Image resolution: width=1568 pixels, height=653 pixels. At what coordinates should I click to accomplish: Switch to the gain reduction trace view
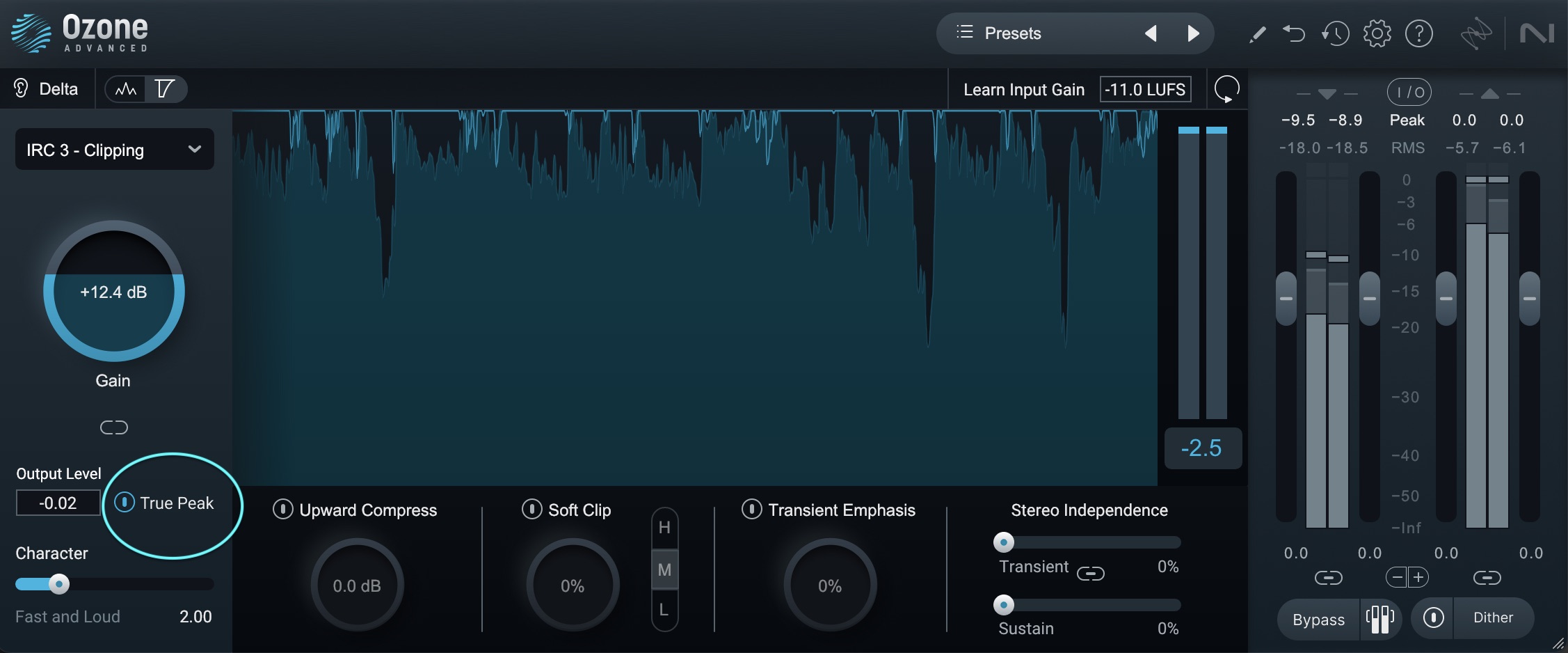tap(165, 89)
